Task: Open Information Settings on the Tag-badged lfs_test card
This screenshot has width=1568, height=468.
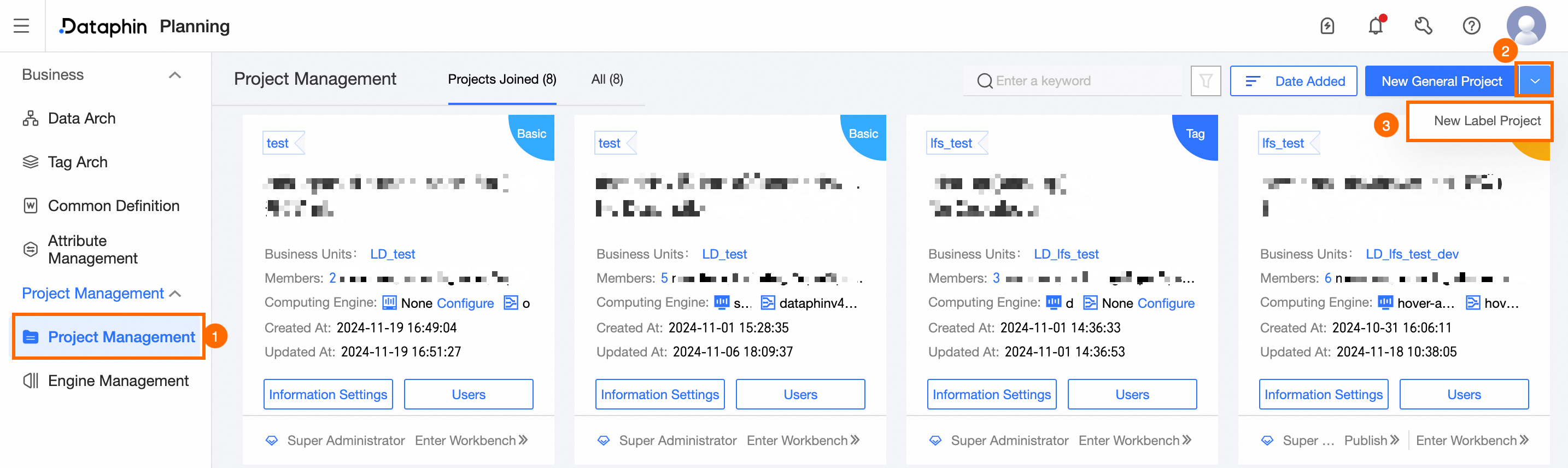Action: [x=992, y=395]
